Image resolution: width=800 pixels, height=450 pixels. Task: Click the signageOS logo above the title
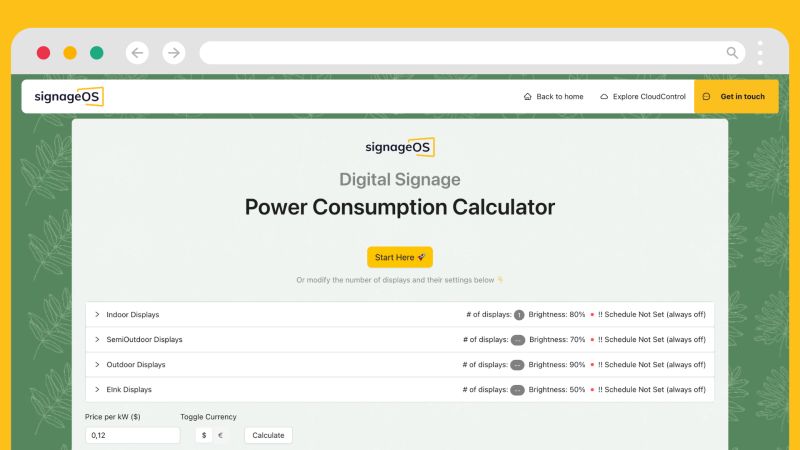[x=399, y=147]
